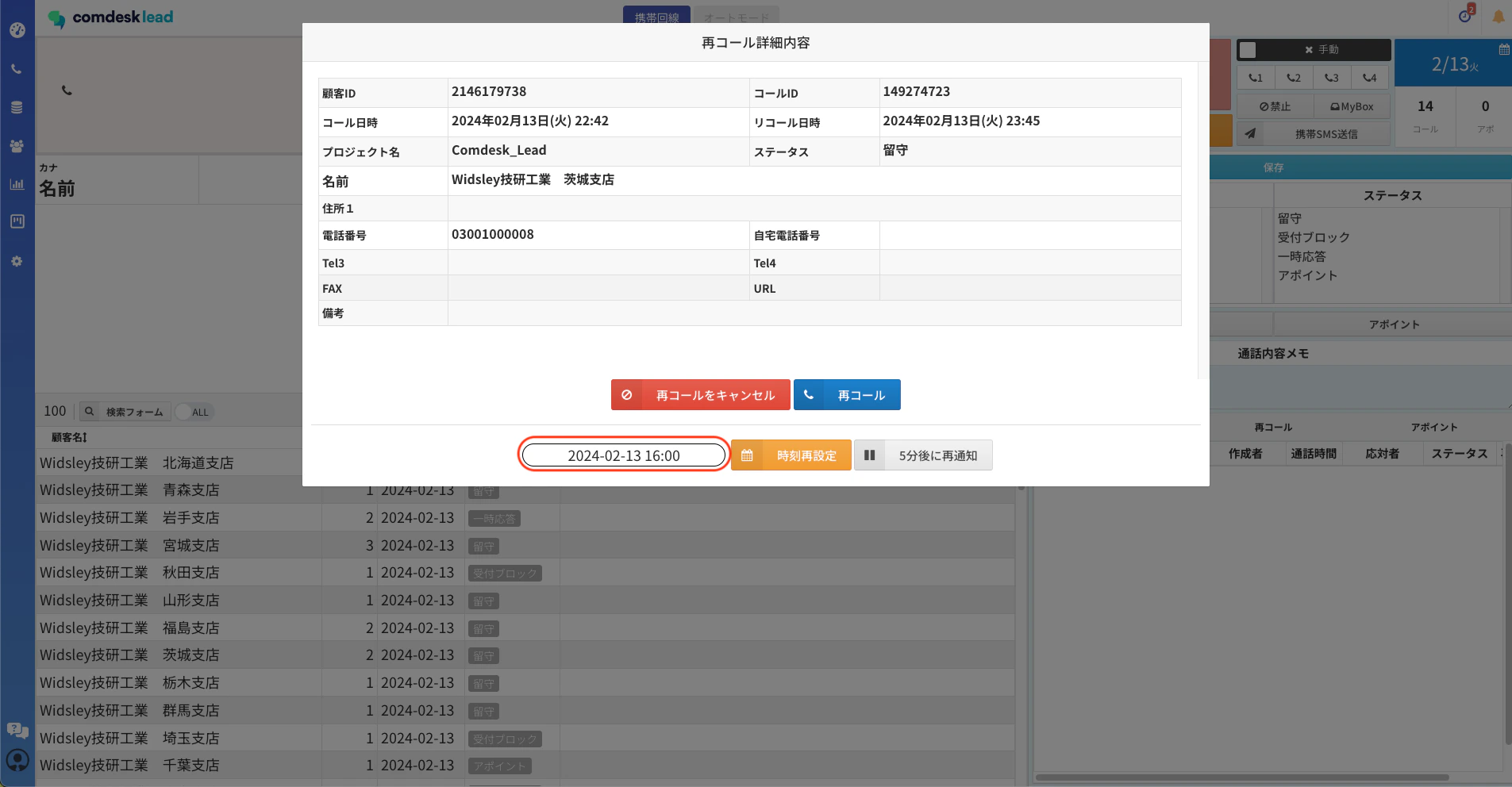
Task: Click the calendar icon on 時刻再設定 button
Action: pyautogui.click(x=747, y=455)
